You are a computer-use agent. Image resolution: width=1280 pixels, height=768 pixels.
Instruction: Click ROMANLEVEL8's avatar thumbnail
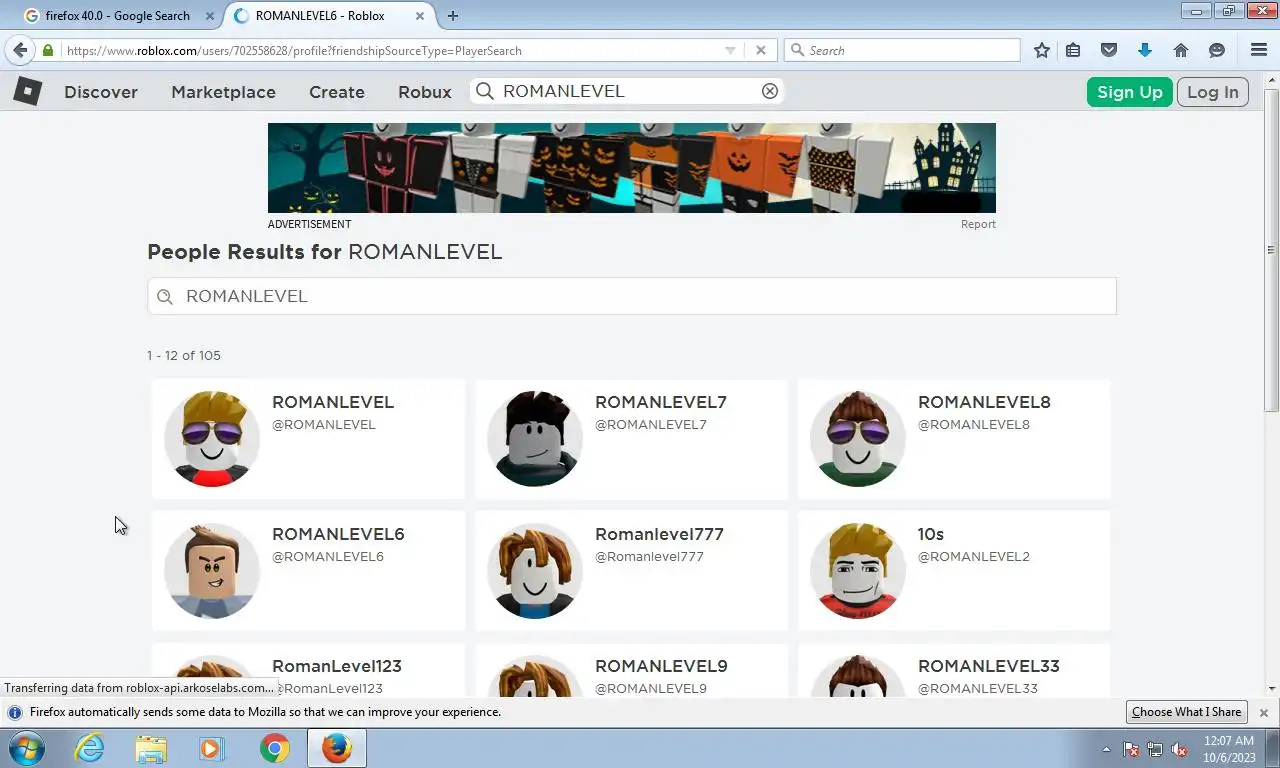tap(858, 439)
